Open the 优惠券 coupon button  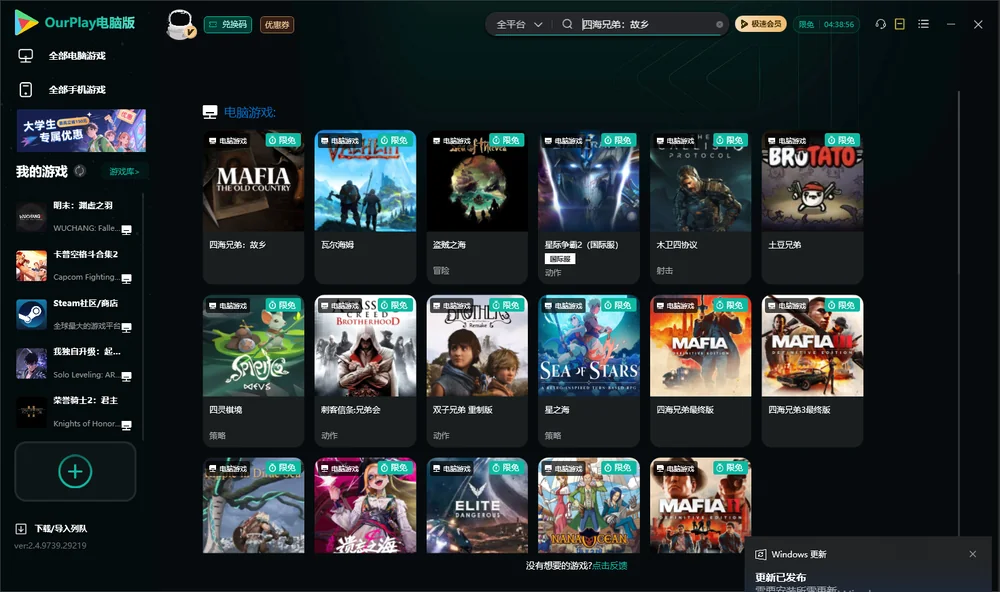pyautogui.click(x=277, y=25)
